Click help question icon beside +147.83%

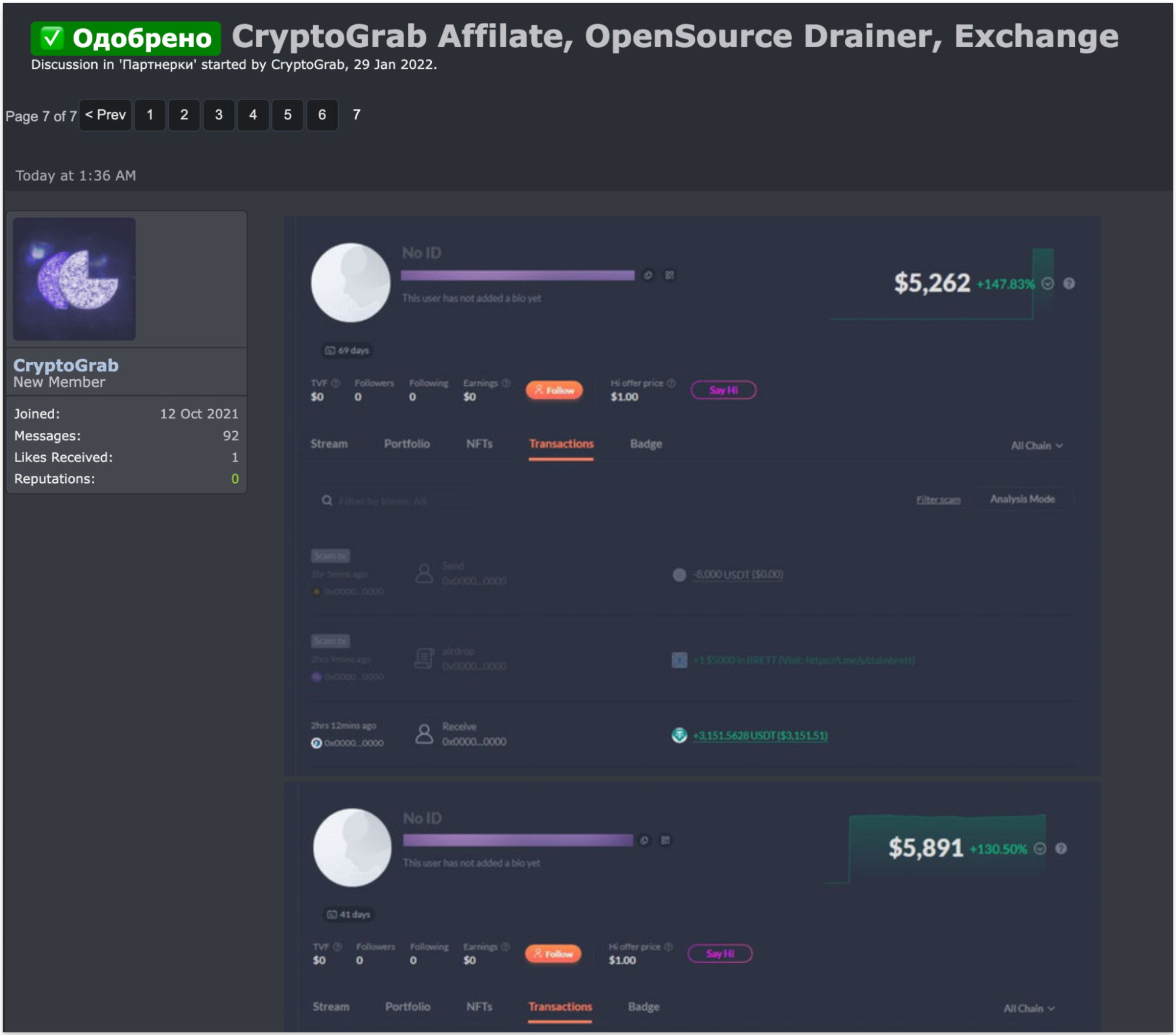click(1069, 283)
